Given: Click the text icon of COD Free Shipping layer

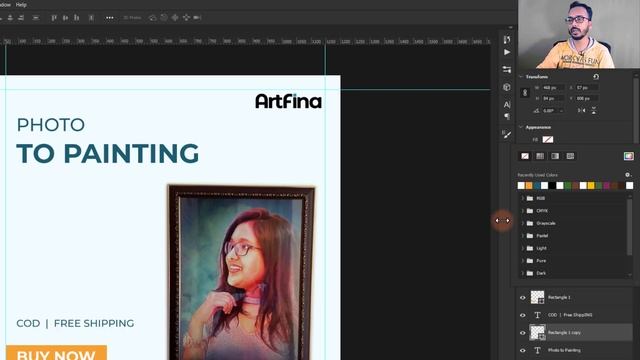Looking at the screenshot, I should pos(537,315).
